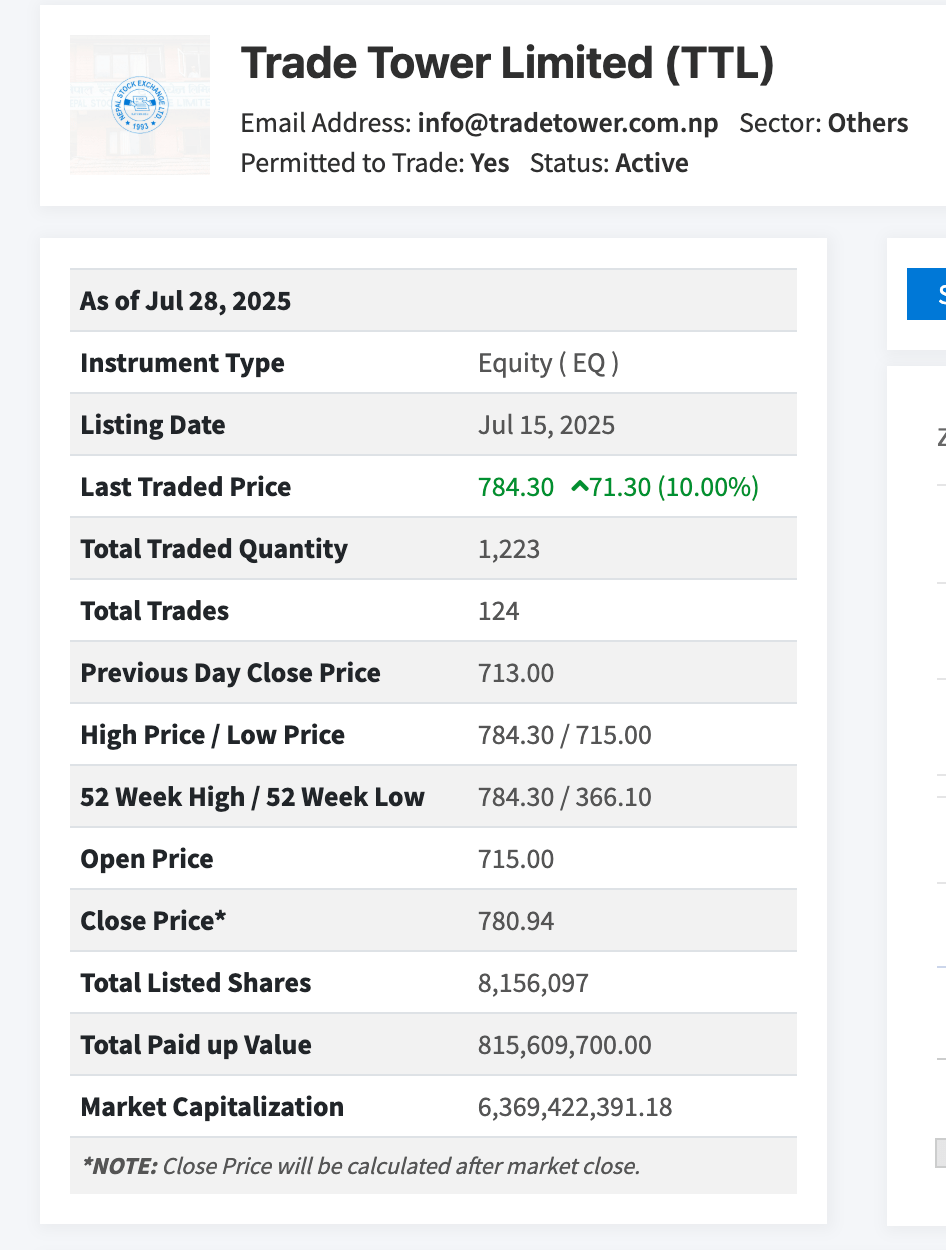Click the gray chart navigator handle at bottom right
The image size is (946, 1250).
coord(940,1153)
